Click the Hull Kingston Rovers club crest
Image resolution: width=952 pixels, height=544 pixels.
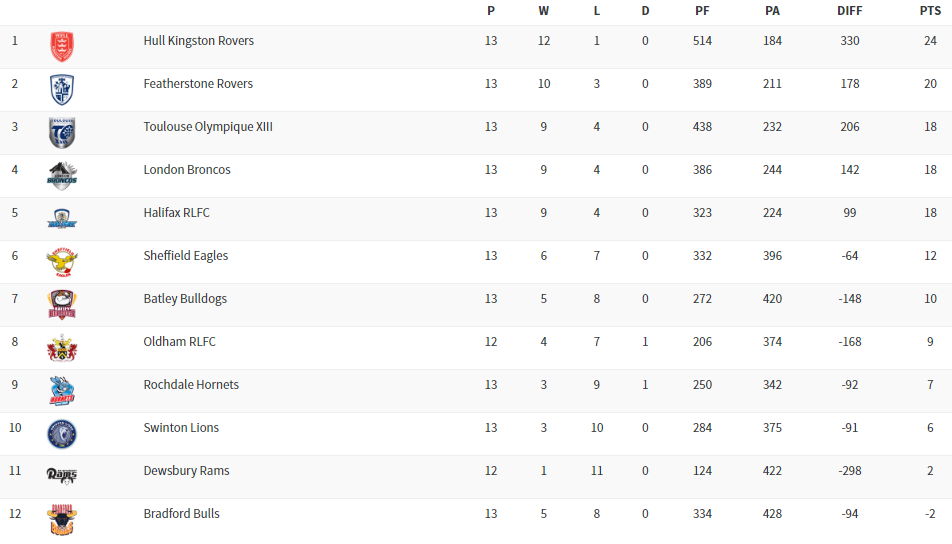click(x=62, y=46)
